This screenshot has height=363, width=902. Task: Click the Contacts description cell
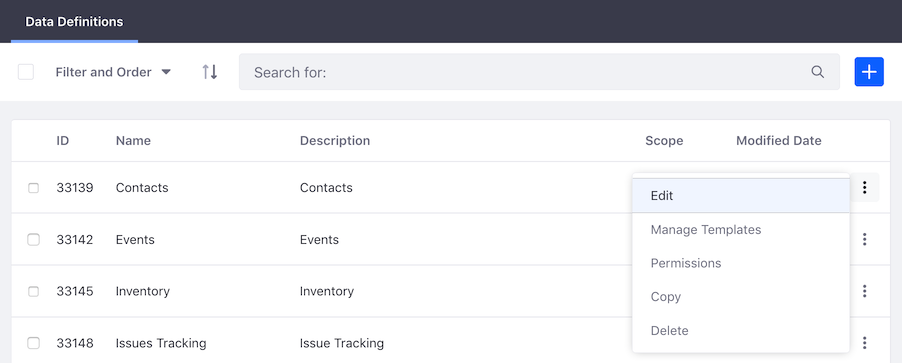point(326,188)
